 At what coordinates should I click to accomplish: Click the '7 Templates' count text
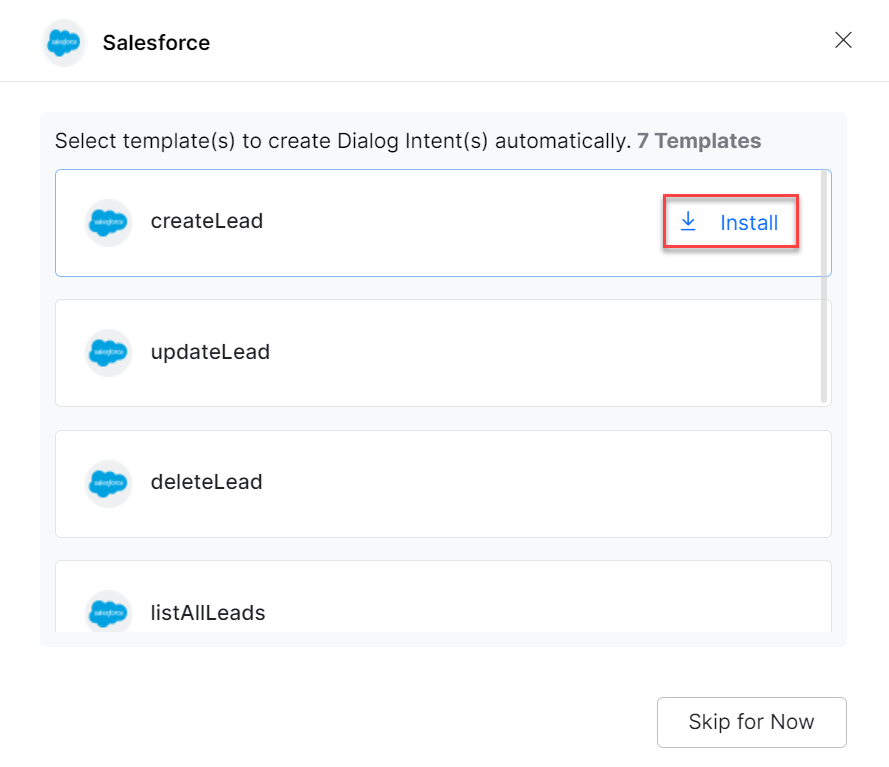point(699,141)
